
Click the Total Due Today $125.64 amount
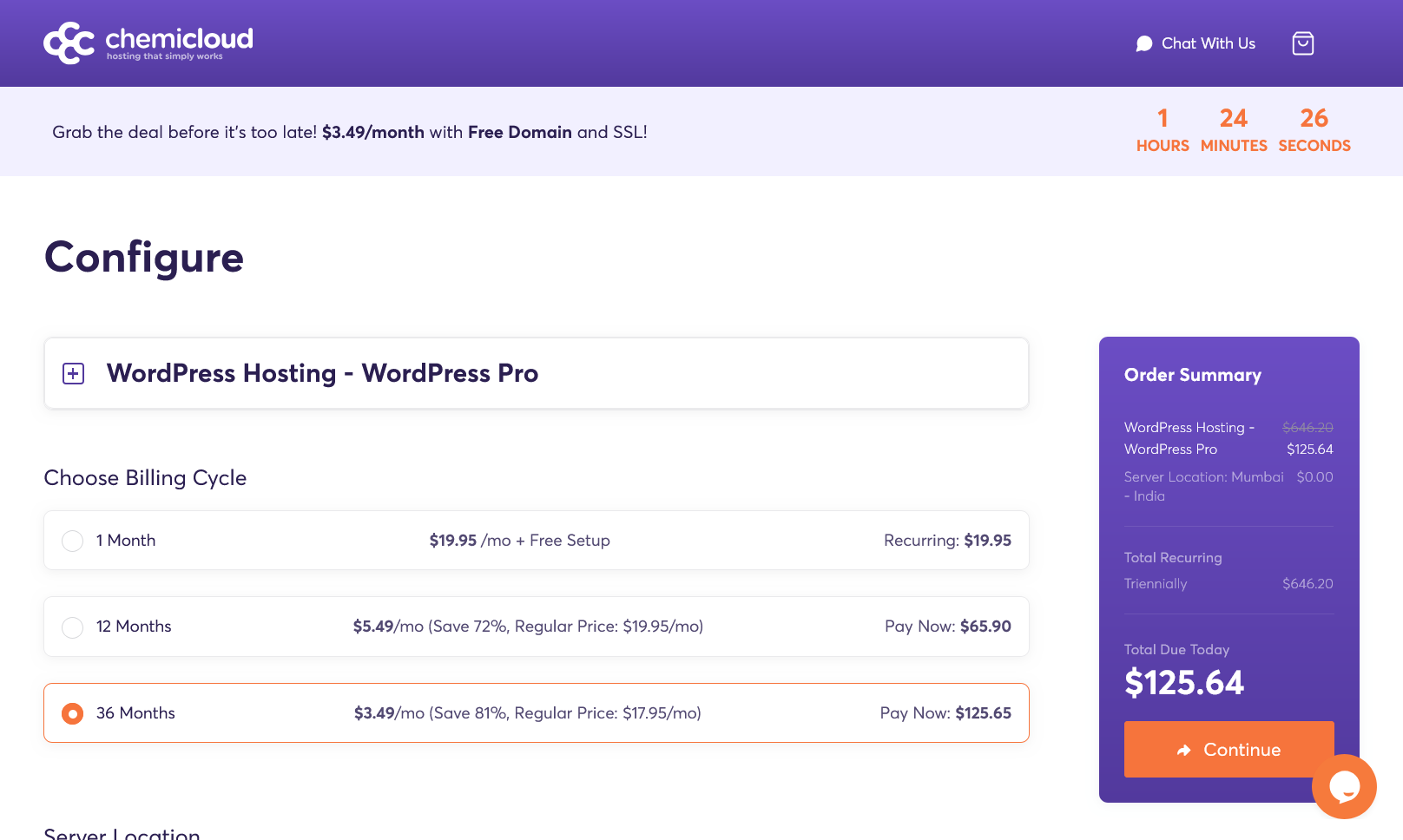coord(1184,683)
